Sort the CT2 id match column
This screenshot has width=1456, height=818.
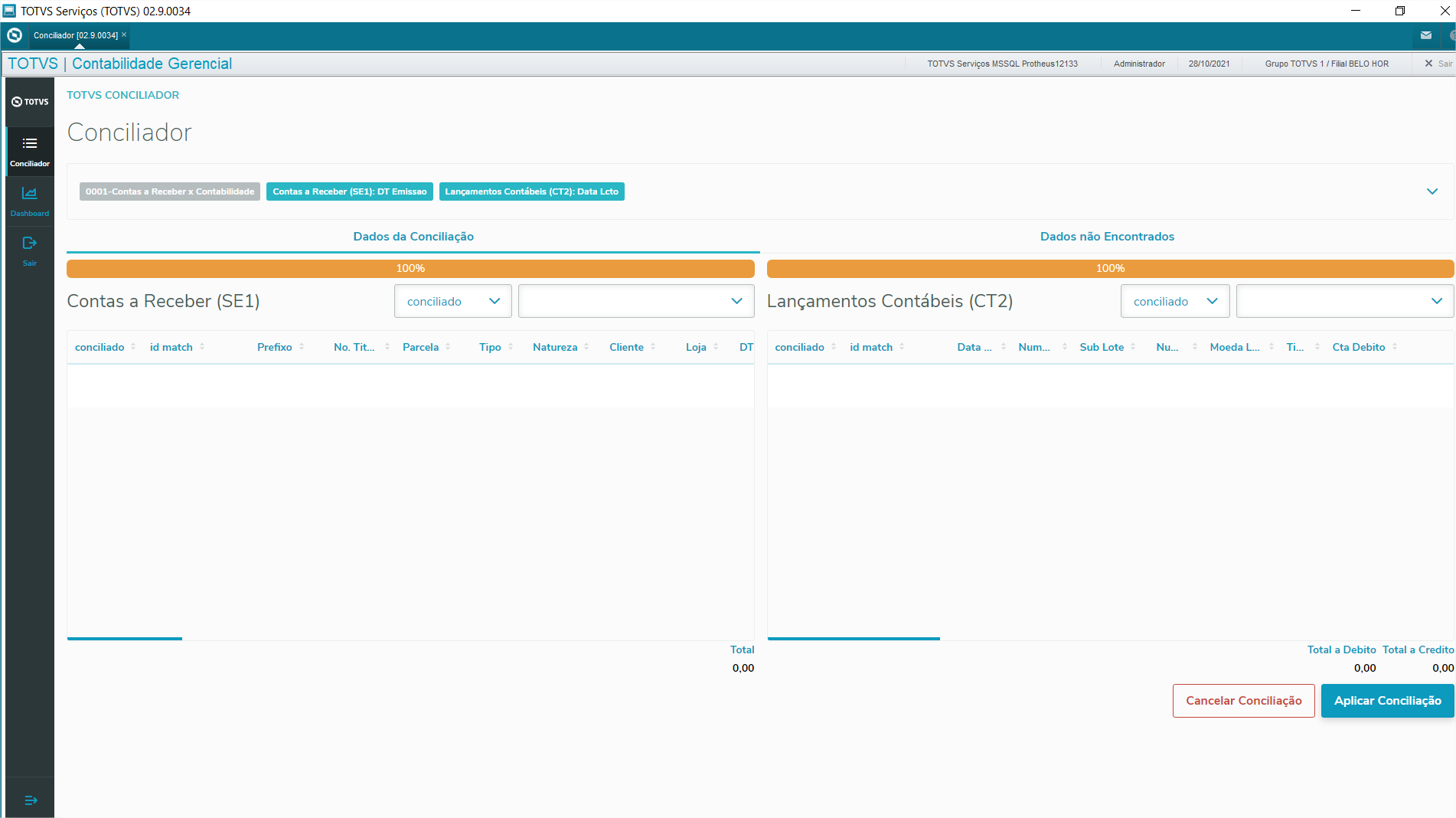pyautogui.click(x=902, y=347)
